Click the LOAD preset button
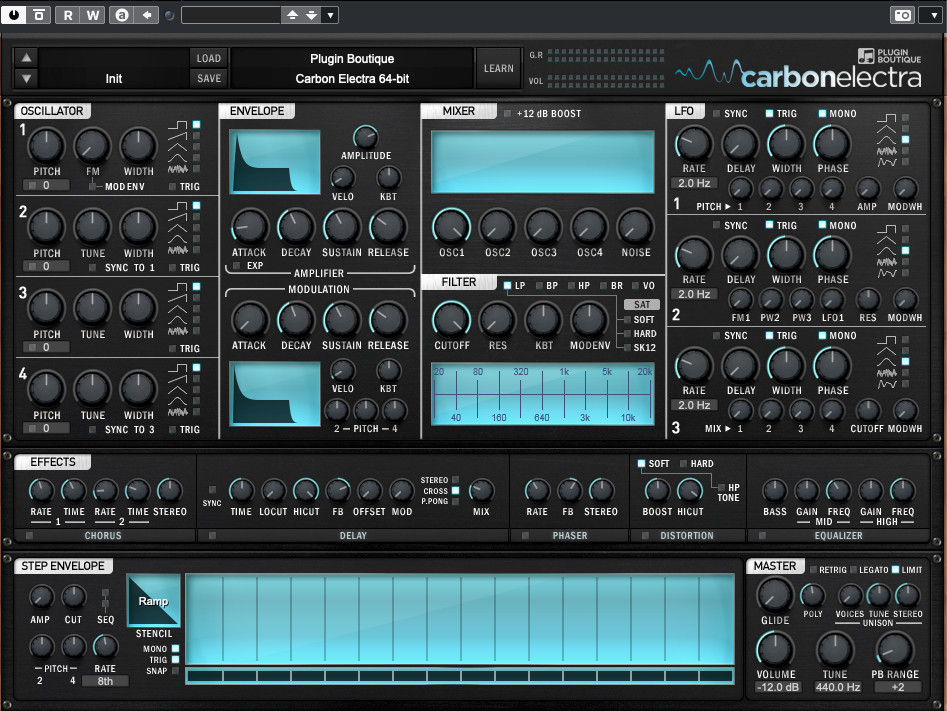This screenshot has height=711, width=947. (209, 58)
